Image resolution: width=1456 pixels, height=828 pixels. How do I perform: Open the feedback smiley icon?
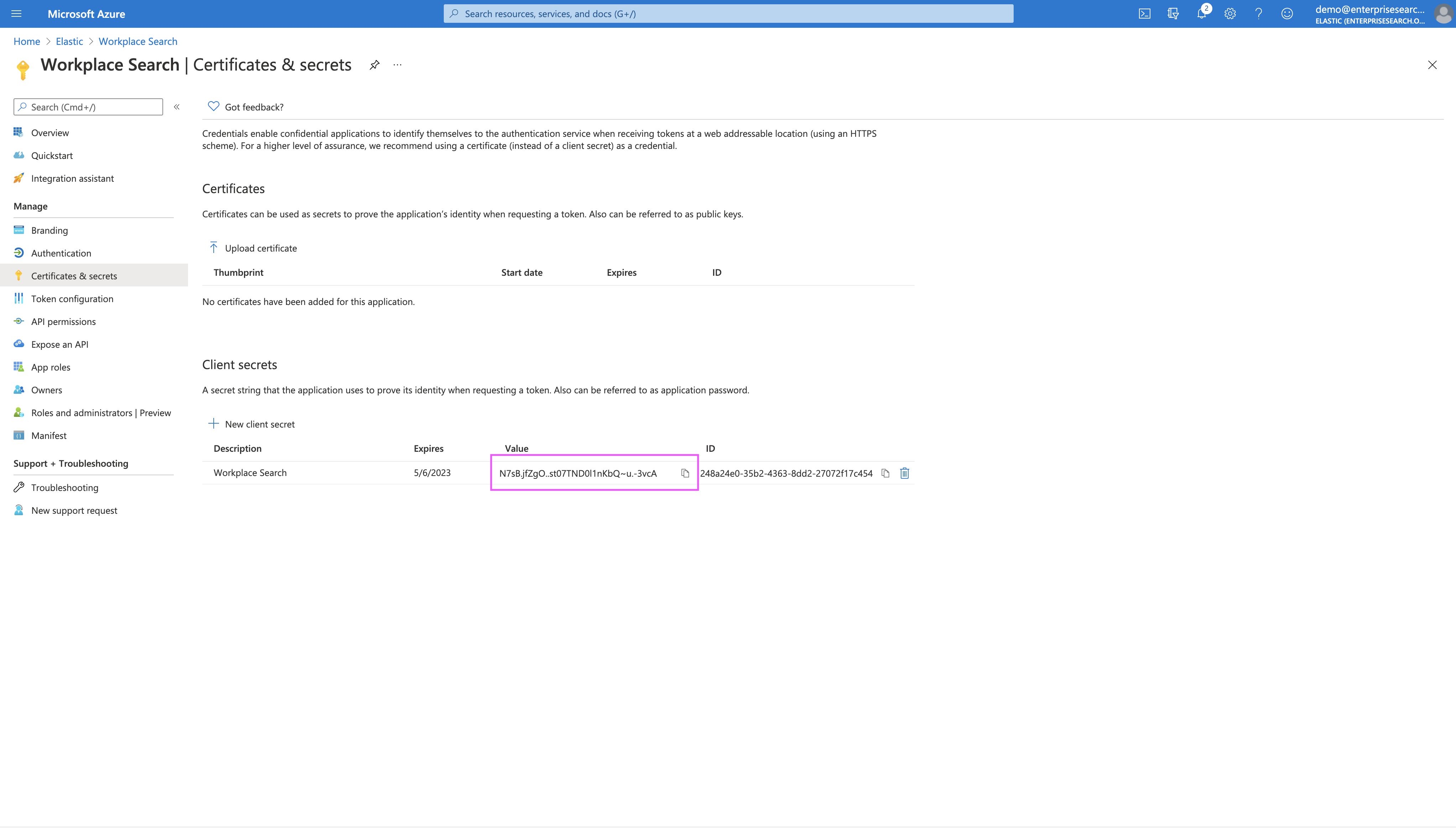click(x=1287, y=14)
